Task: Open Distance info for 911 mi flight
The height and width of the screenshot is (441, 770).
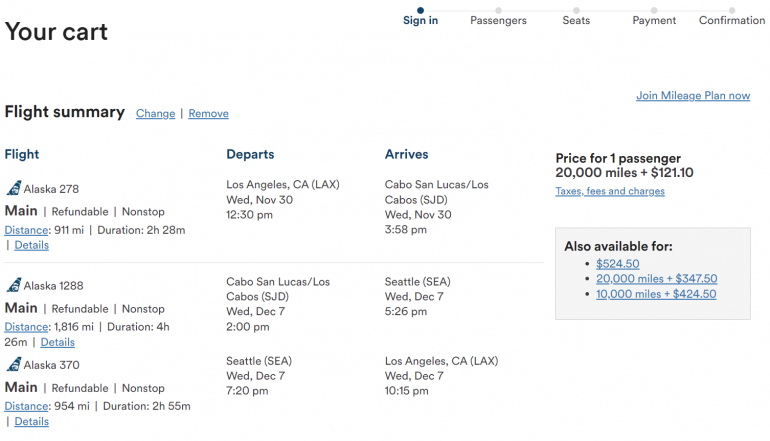Action: pos(25,230)
